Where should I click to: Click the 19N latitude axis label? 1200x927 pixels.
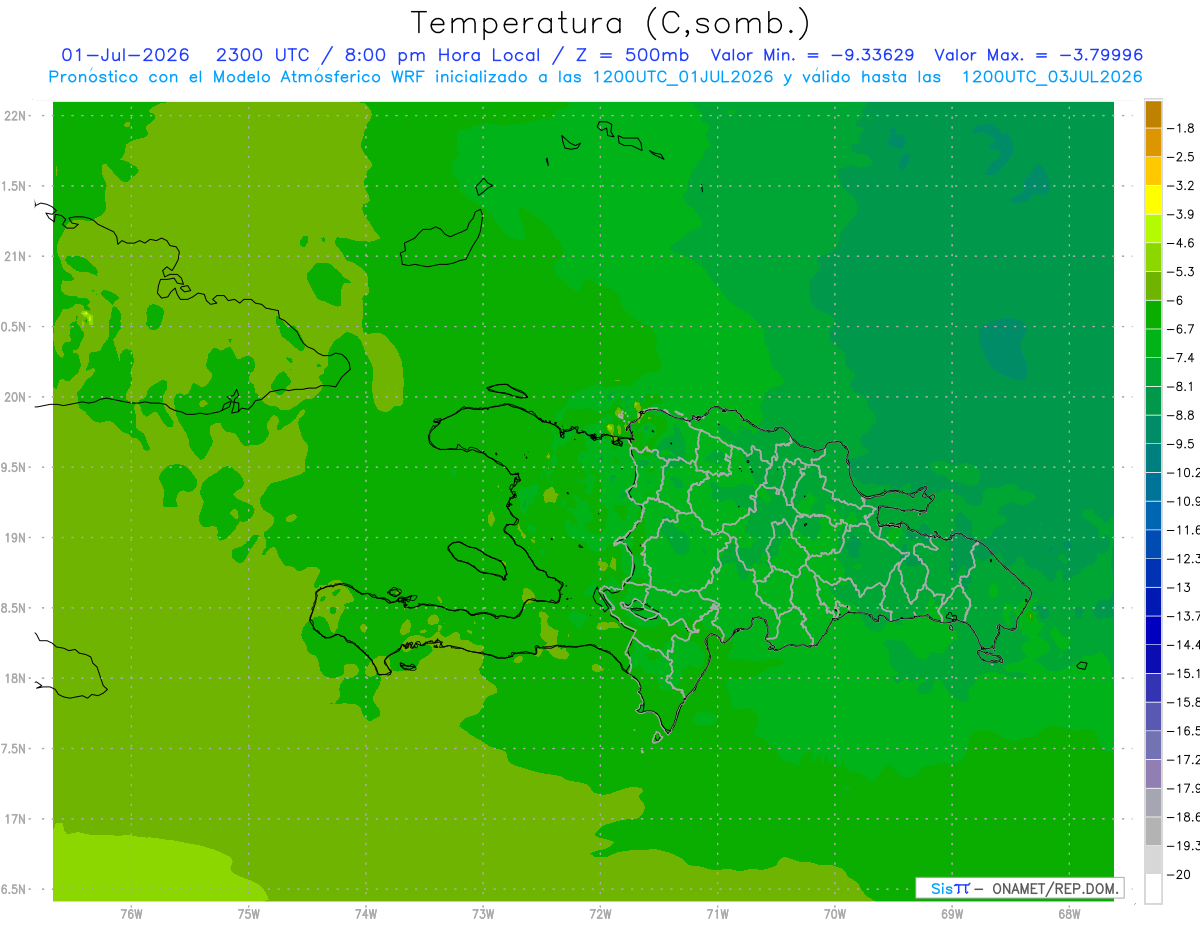(x=15, y=538)
